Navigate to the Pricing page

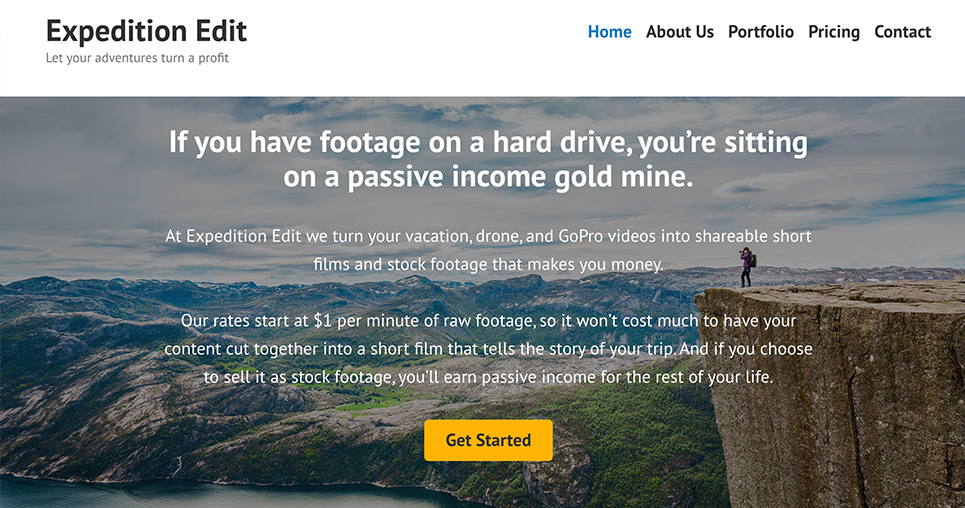coord(833,32)
